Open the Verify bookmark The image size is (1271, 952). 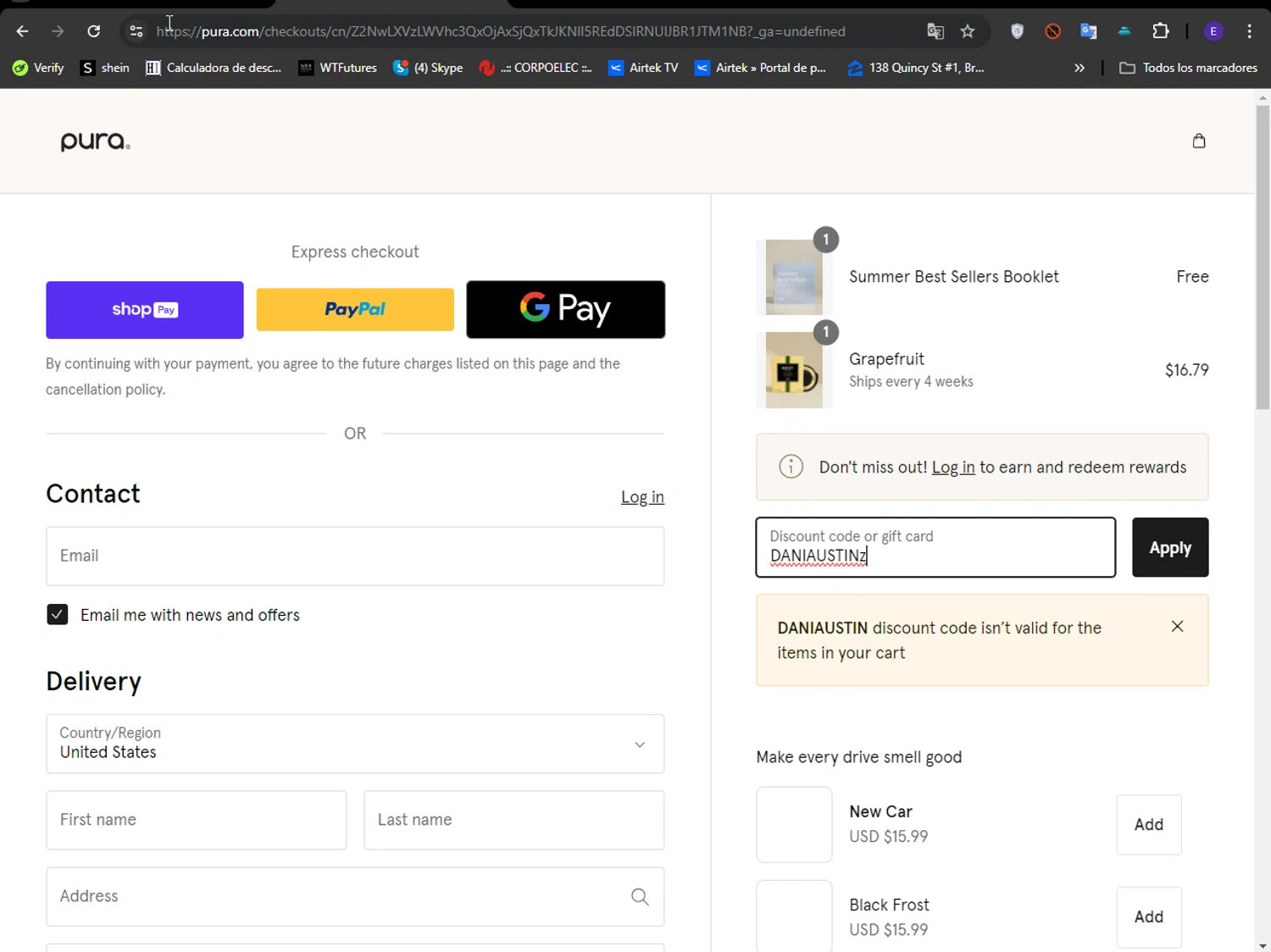click(x=38, y=68)
